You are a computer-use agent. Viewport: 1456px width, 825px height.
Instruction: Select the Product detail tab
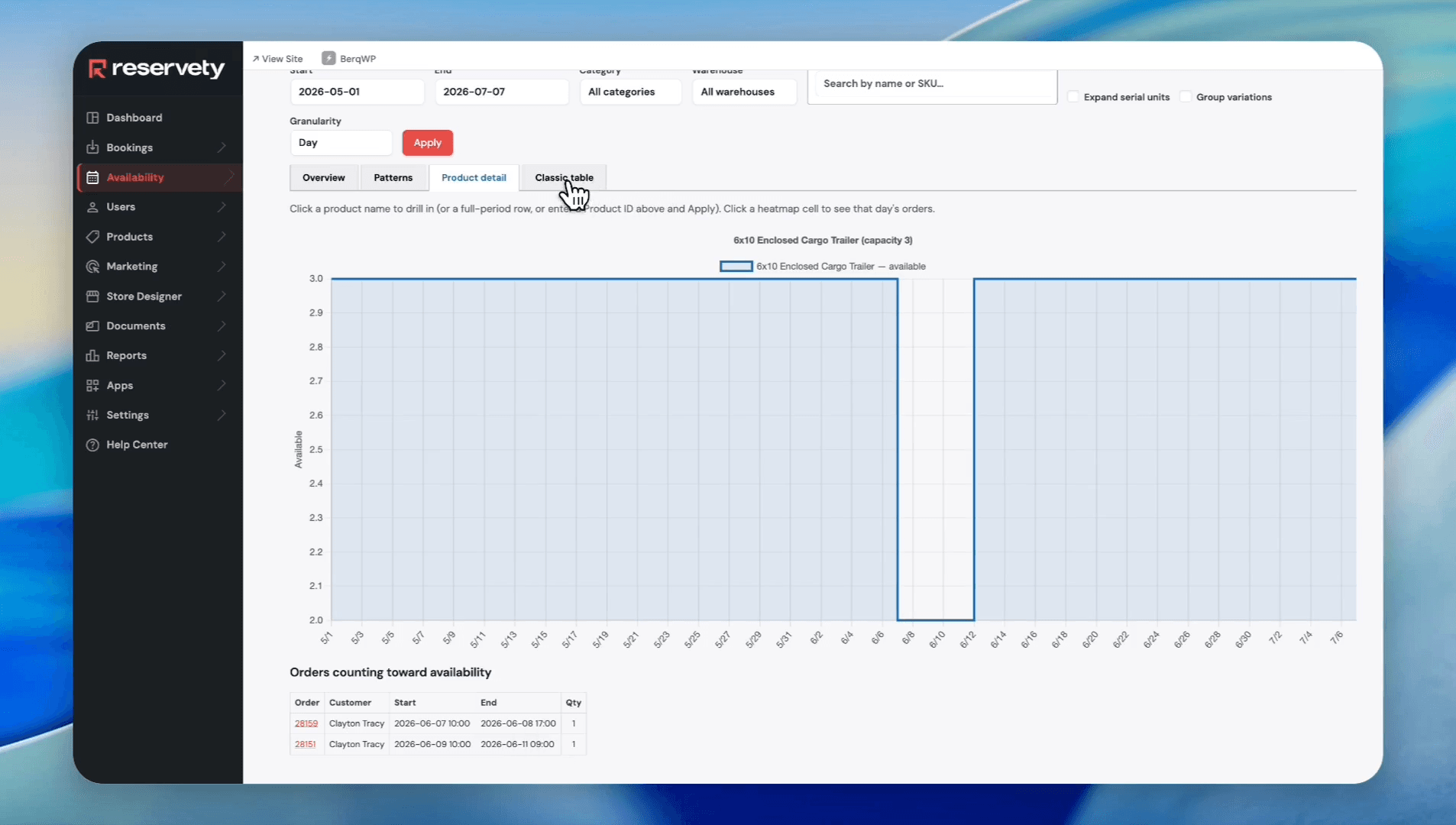coord(474,178)
